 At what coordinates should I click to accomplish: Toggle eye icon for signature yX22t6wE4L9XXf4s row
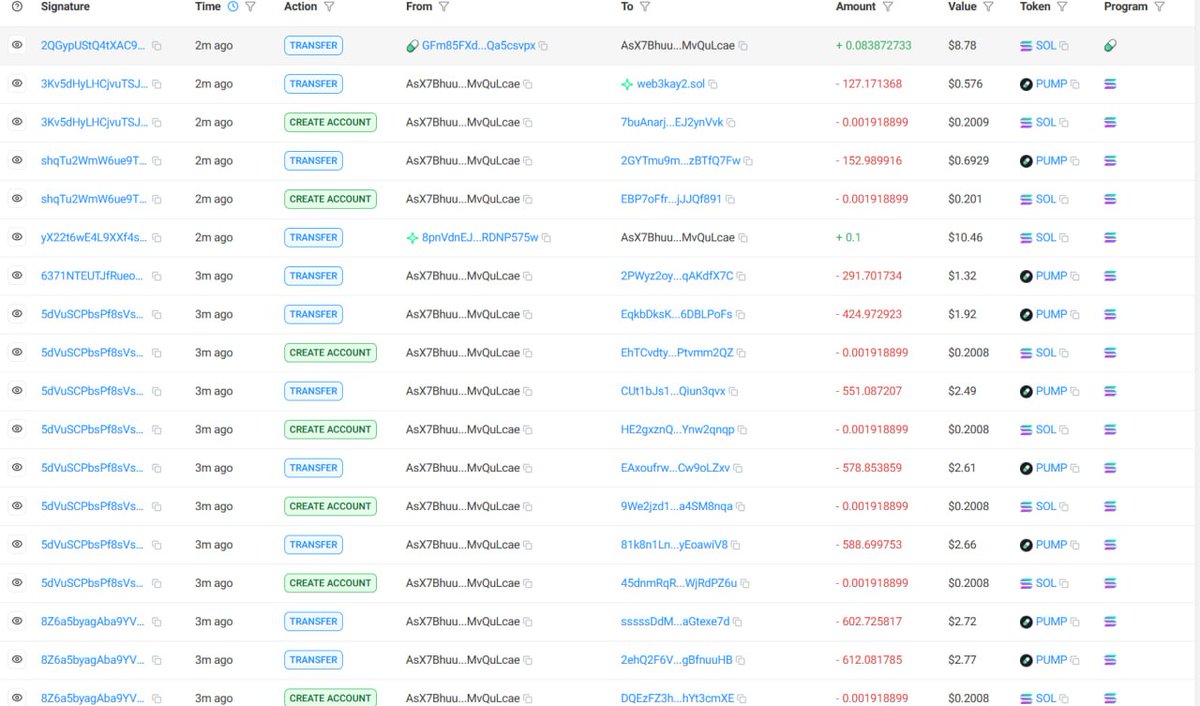pyautogui.click(x=17, y=237)
